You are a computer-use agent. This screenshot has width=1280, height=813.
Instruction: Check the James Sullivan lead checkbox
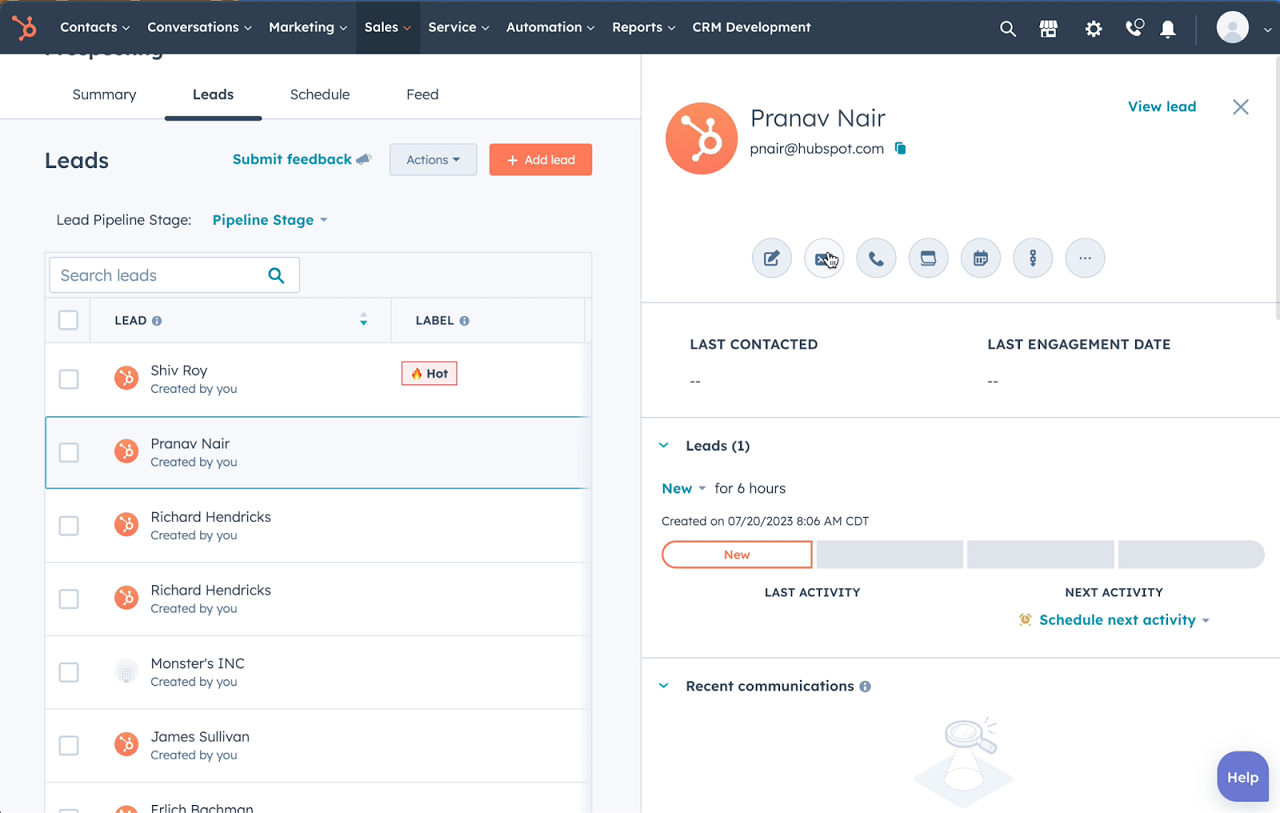68,745
